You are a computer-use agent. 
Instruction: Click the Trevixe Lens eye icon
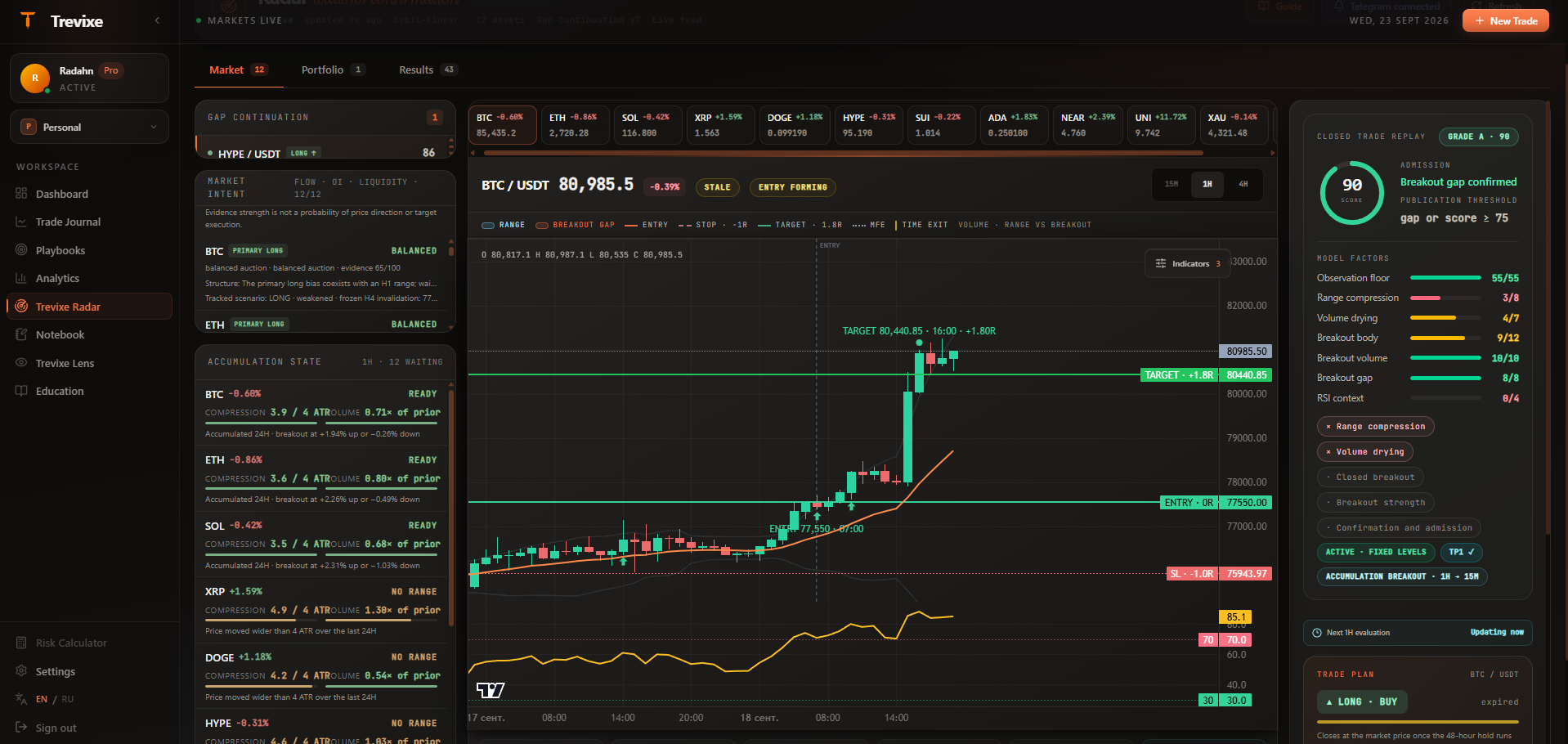click(21, 363)
